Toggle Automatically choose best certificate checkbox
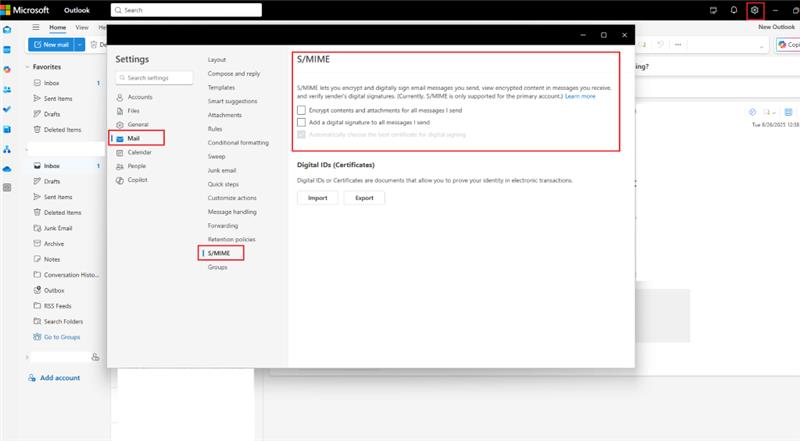Image resolution: width=800 pixels, height=441 pixels. (302, 135)
